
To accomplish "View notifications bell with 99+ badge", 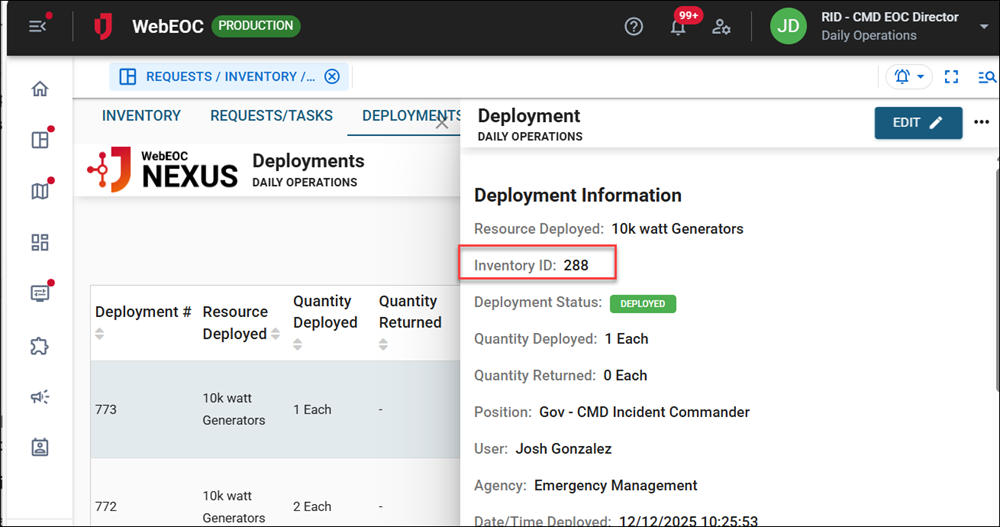I will 678,27.
